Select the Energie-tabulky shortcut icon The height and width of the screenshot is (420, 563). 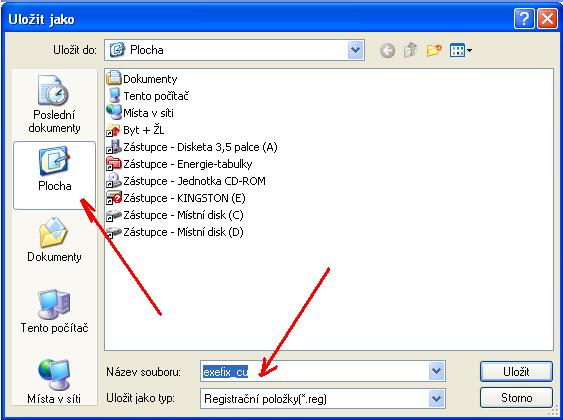tap(114, 164)
